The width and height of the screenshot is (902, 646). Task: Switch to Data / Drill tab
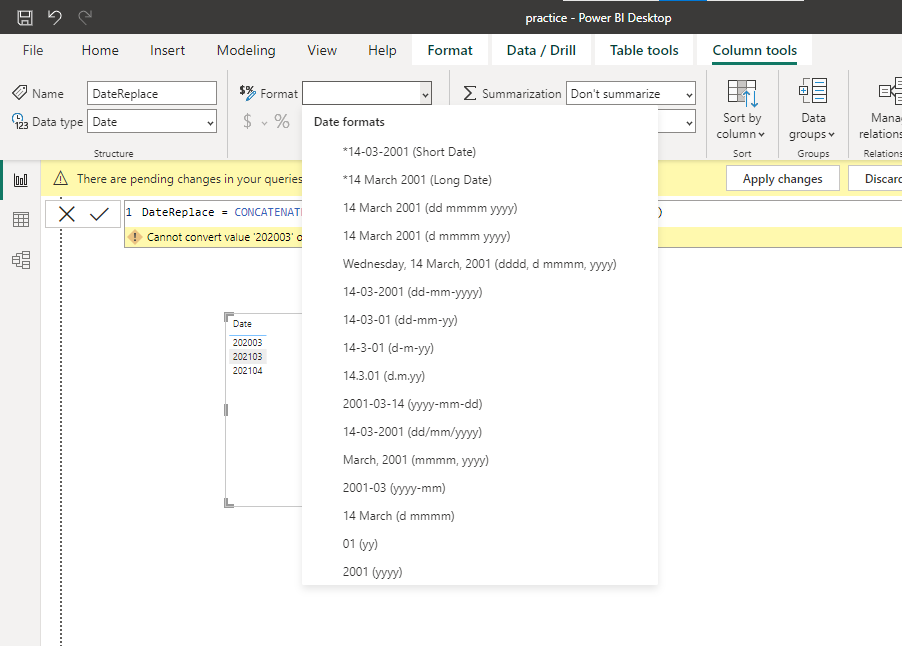pyautogui.click(x=541, y=50)
